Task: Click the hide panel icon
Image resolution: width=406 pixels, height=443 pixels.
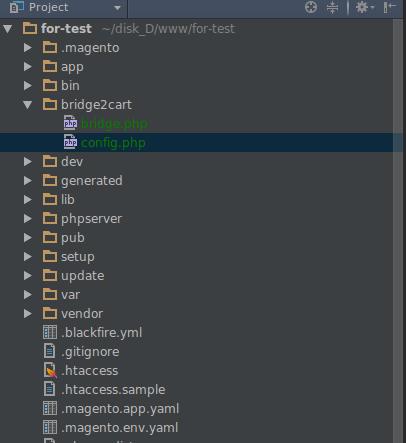Action: point(389,7)
